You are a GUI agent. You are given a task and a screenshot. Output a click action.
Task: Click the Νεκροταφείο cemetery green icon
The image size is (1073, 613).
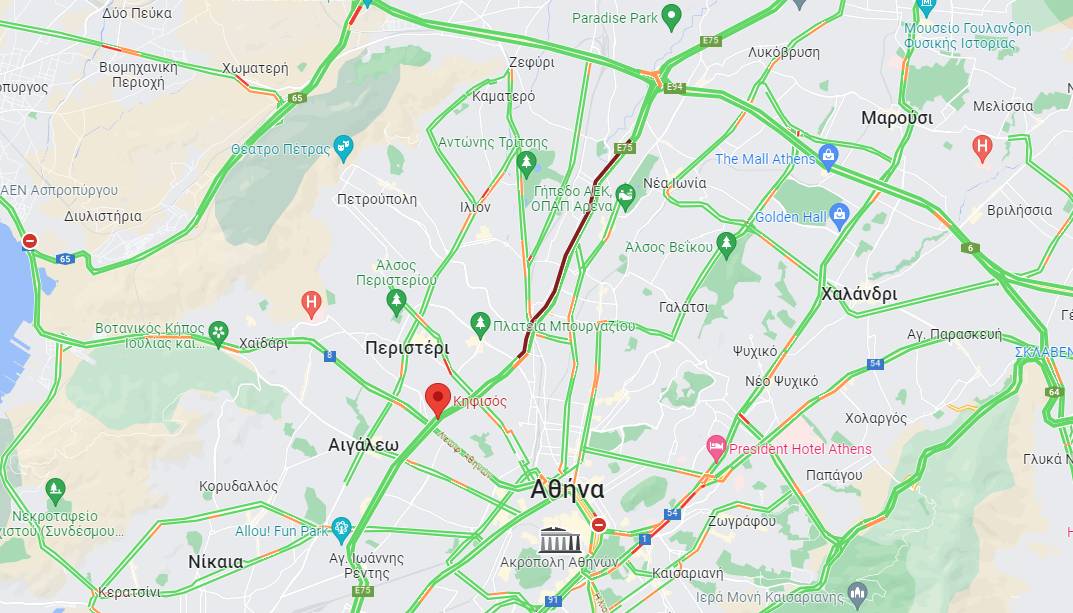pyautogui.click(x=55, y=491)
